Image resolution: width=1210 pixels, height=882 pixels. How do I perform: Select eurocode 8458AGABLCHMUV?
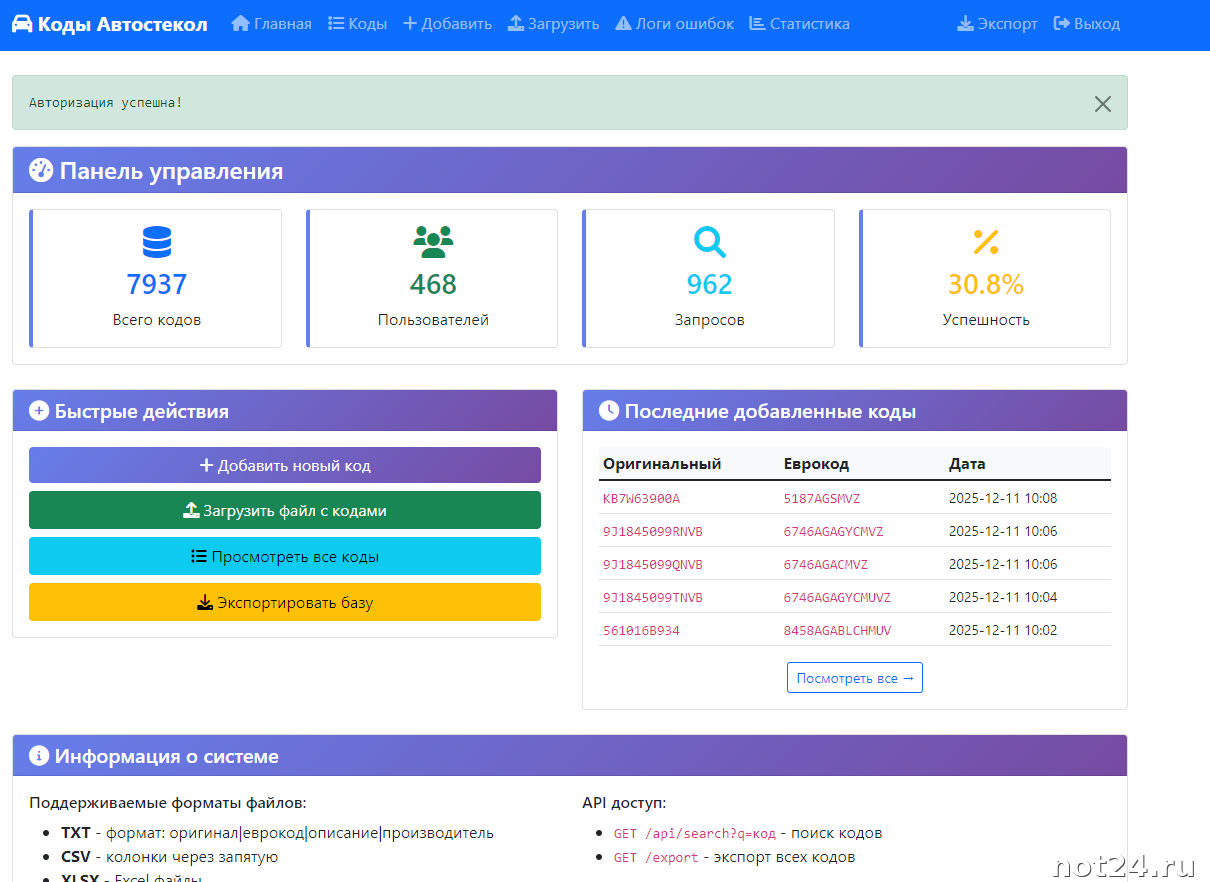pyautogui.click(x=837, y=630)
